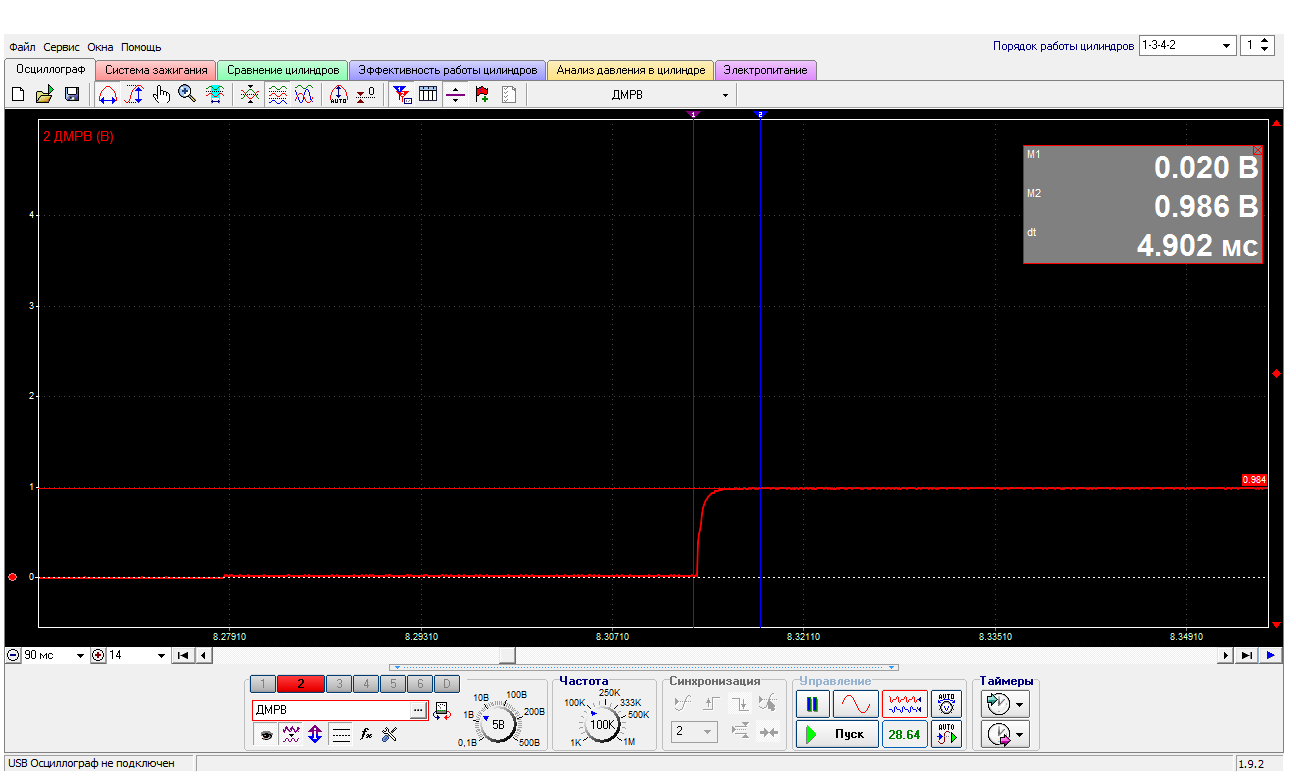Viewport: 1296px width, 776px height.
Task: Click the crossed red-green waveform icon
Action: (251, 94)
